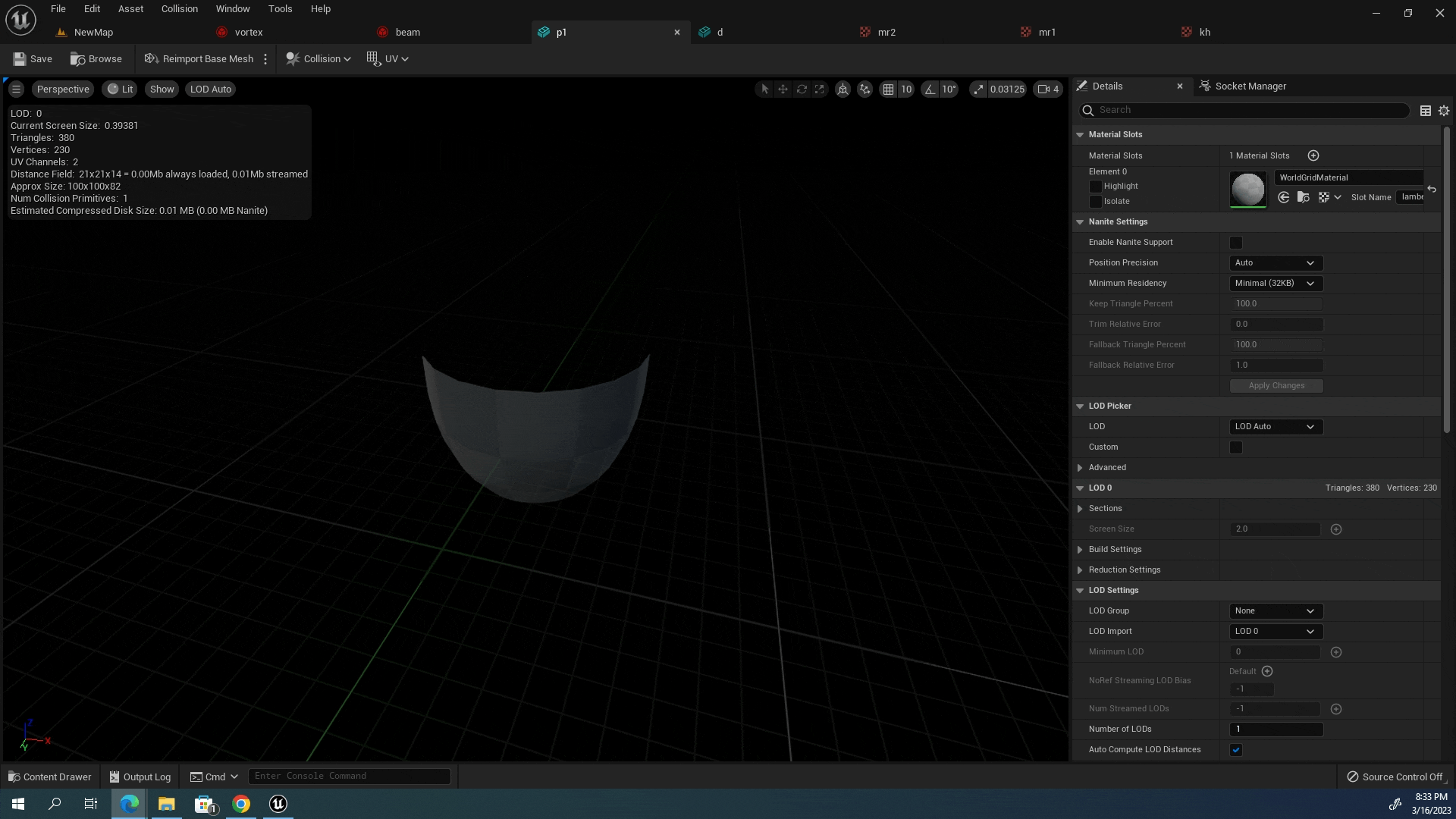Image resolution: width=1456 pixels, height=819 pixels.
Task: Open viewport options hamburger menu
Action: pyautogui.click(x=16, y=89)
